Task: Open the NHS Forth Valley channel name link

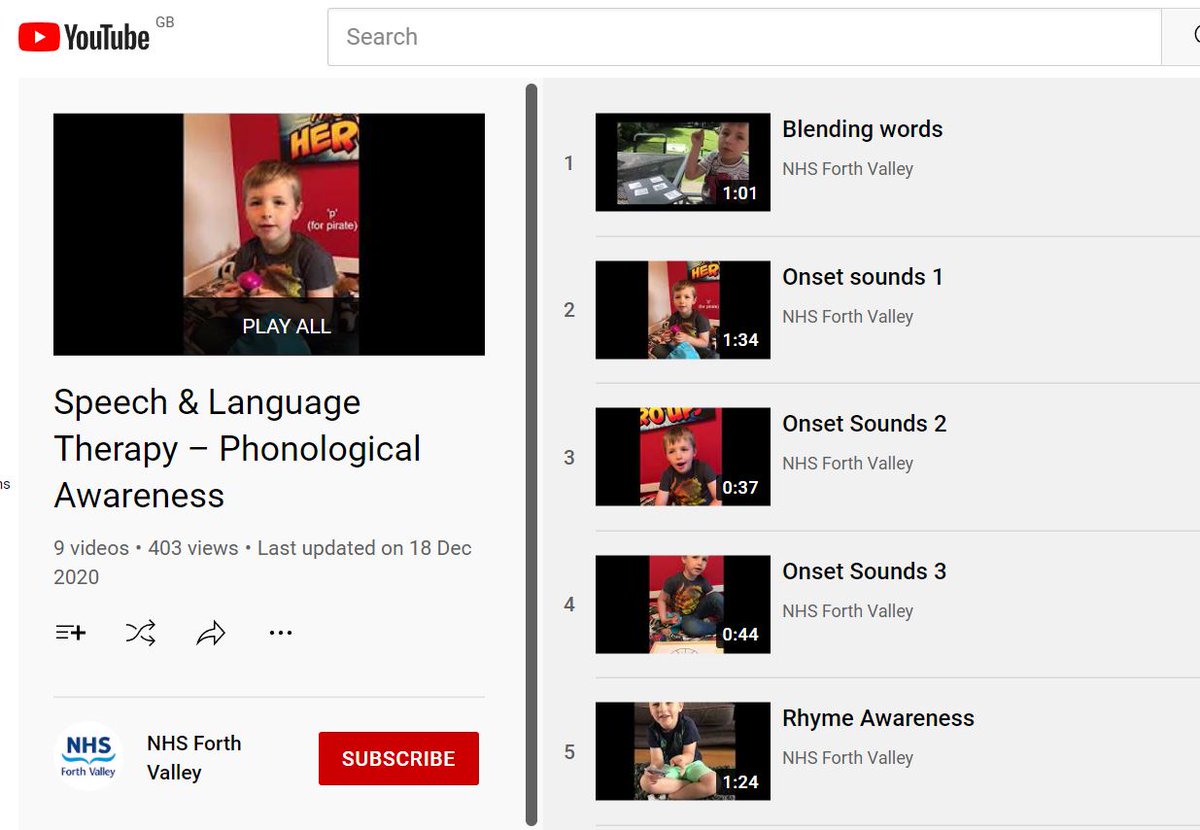Action: 194,757
